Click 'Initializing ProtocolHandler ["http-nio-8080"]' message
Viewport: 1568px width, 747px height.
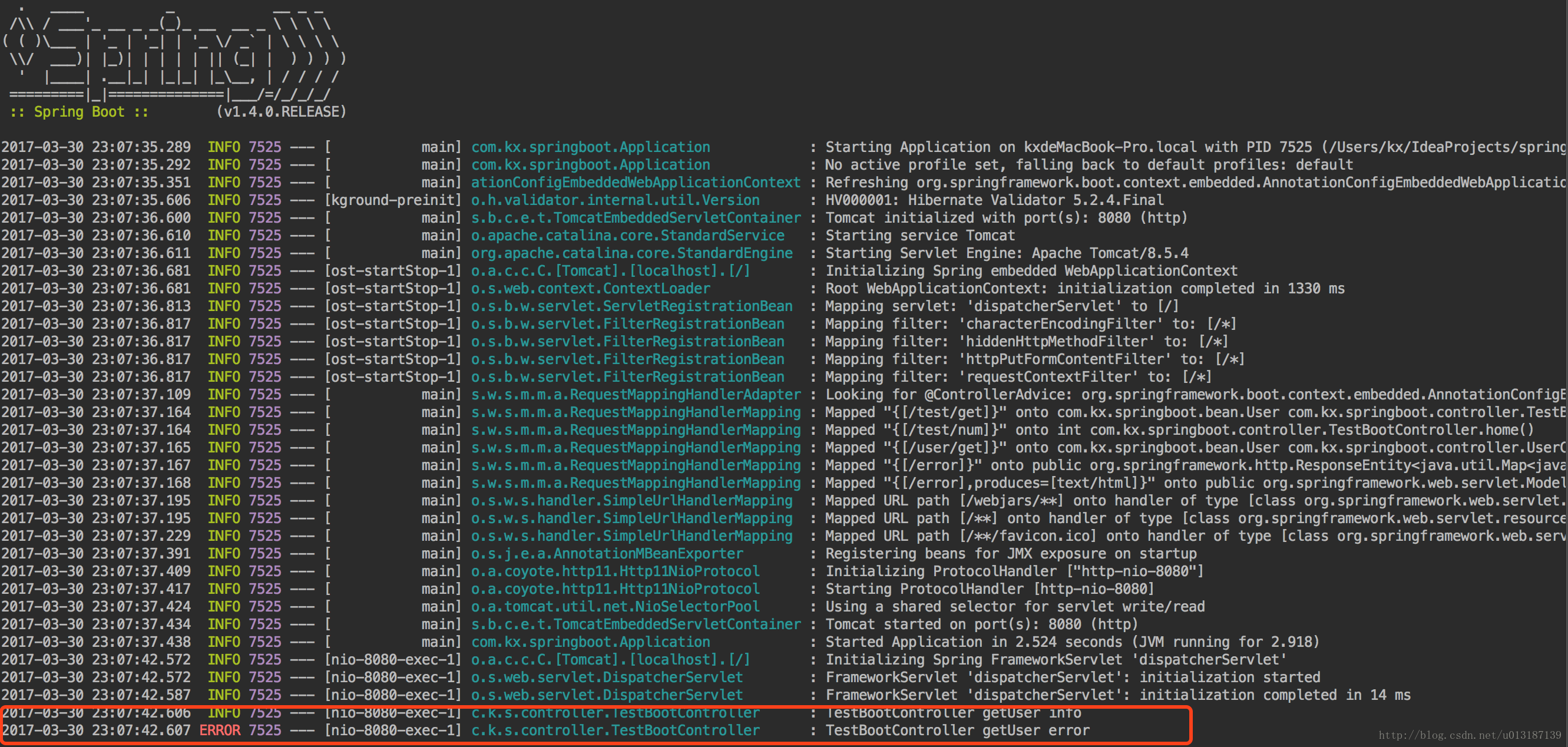click(1014, 571)
